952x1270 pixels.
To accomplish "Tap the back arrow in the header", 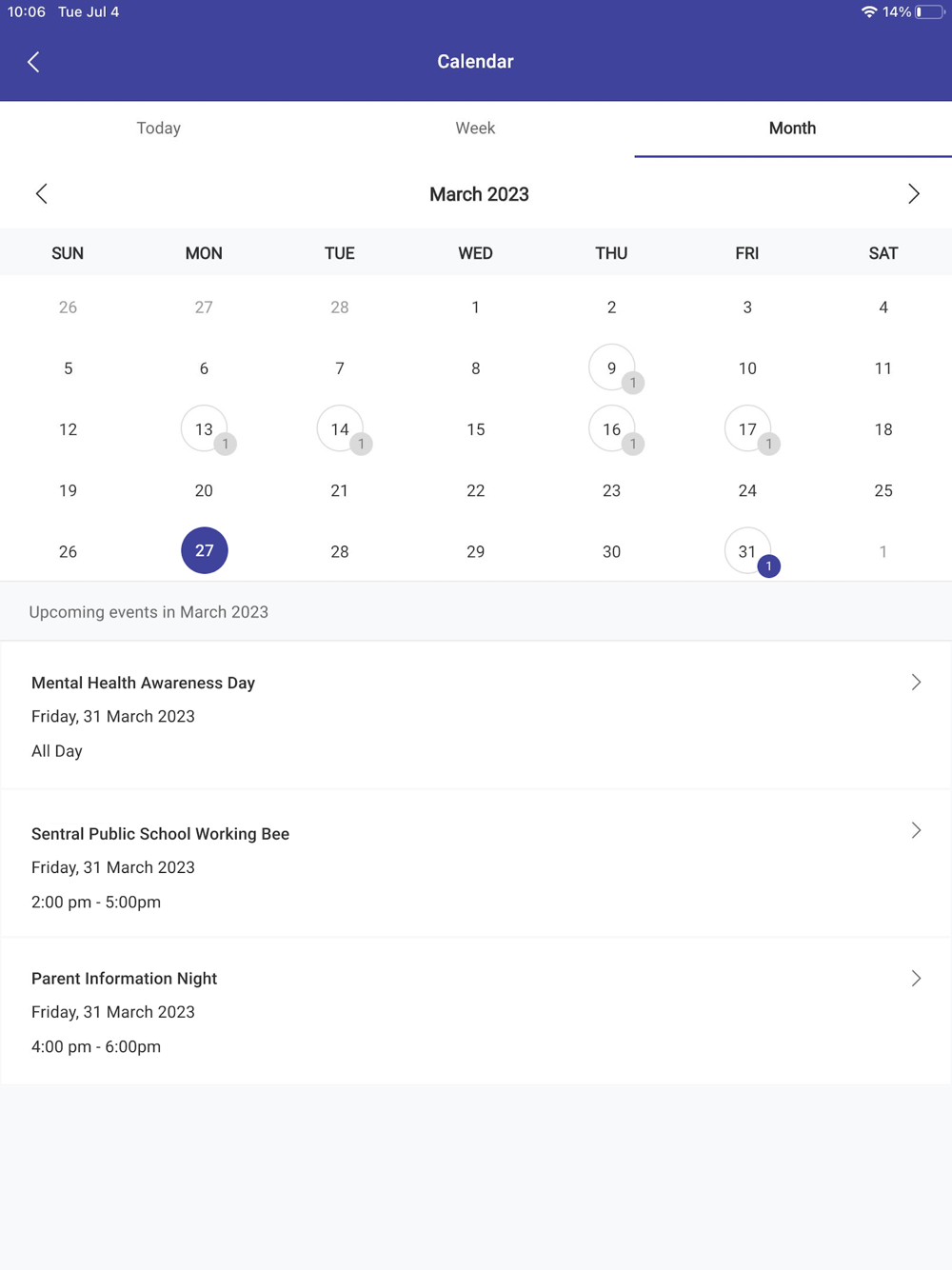I will [33, 62].
